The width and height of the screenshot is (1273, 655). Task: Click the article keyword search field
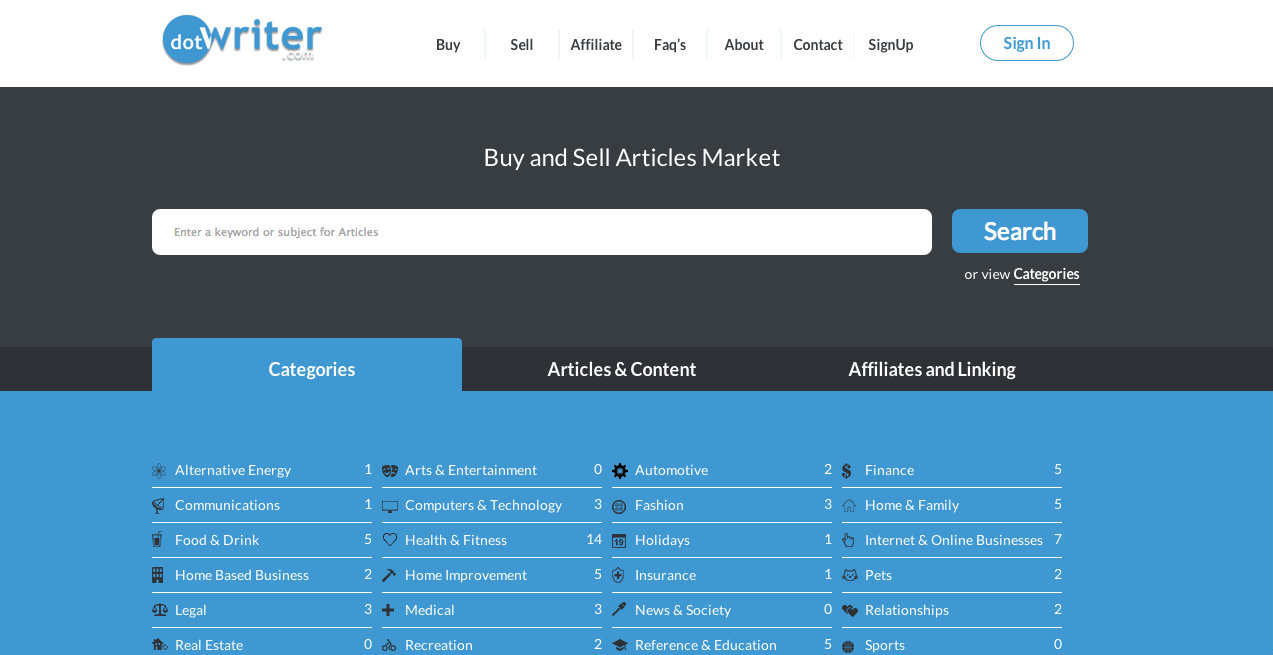(x=541, y=231)
